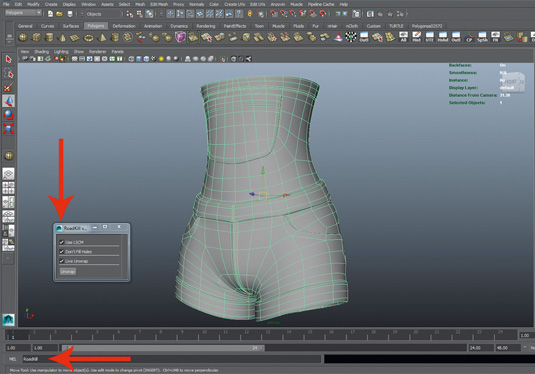Switch to the nCloth shelf tab
535x374 pixels.
[352, 26]
